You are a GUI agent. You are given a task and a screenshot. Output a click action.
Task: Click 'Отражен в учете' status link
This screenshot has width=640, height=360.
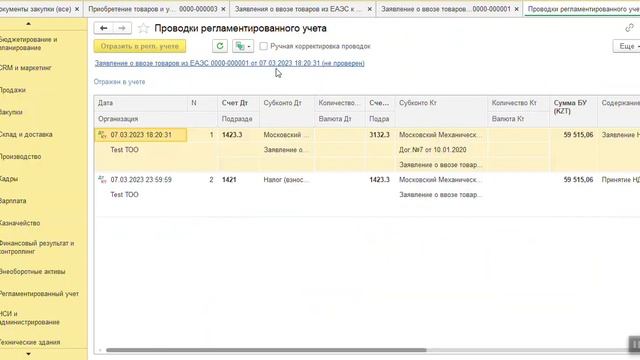coord(119,82)
